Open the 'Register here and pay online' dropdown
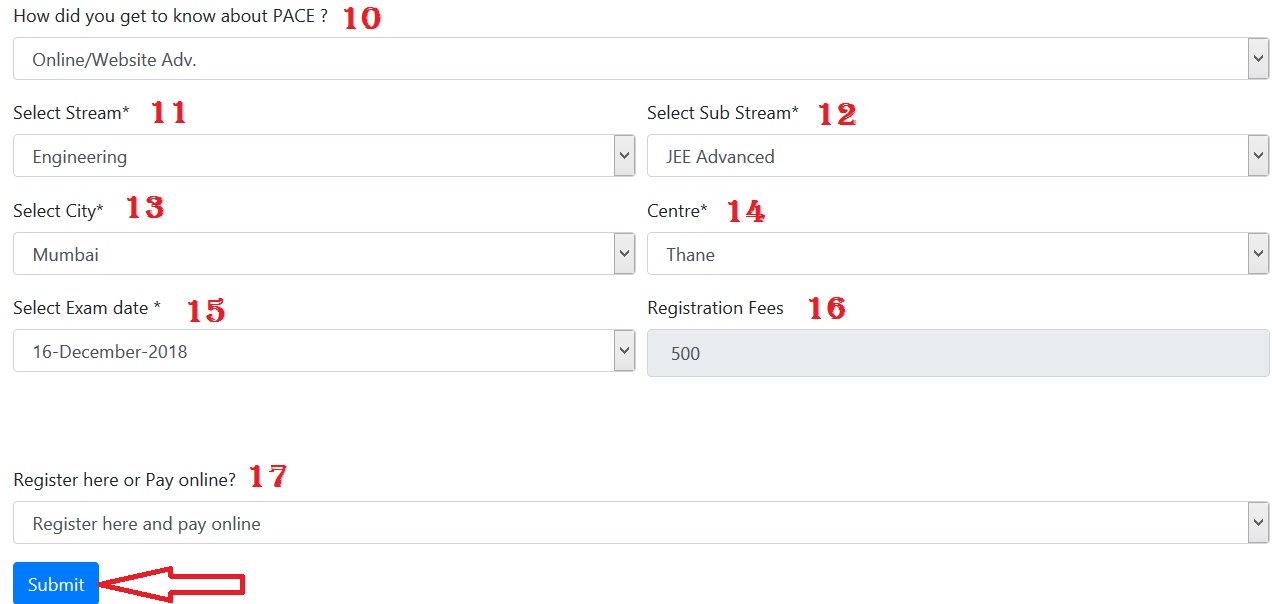Screen dimensions: 1272x604 click(x=640, y=523)
